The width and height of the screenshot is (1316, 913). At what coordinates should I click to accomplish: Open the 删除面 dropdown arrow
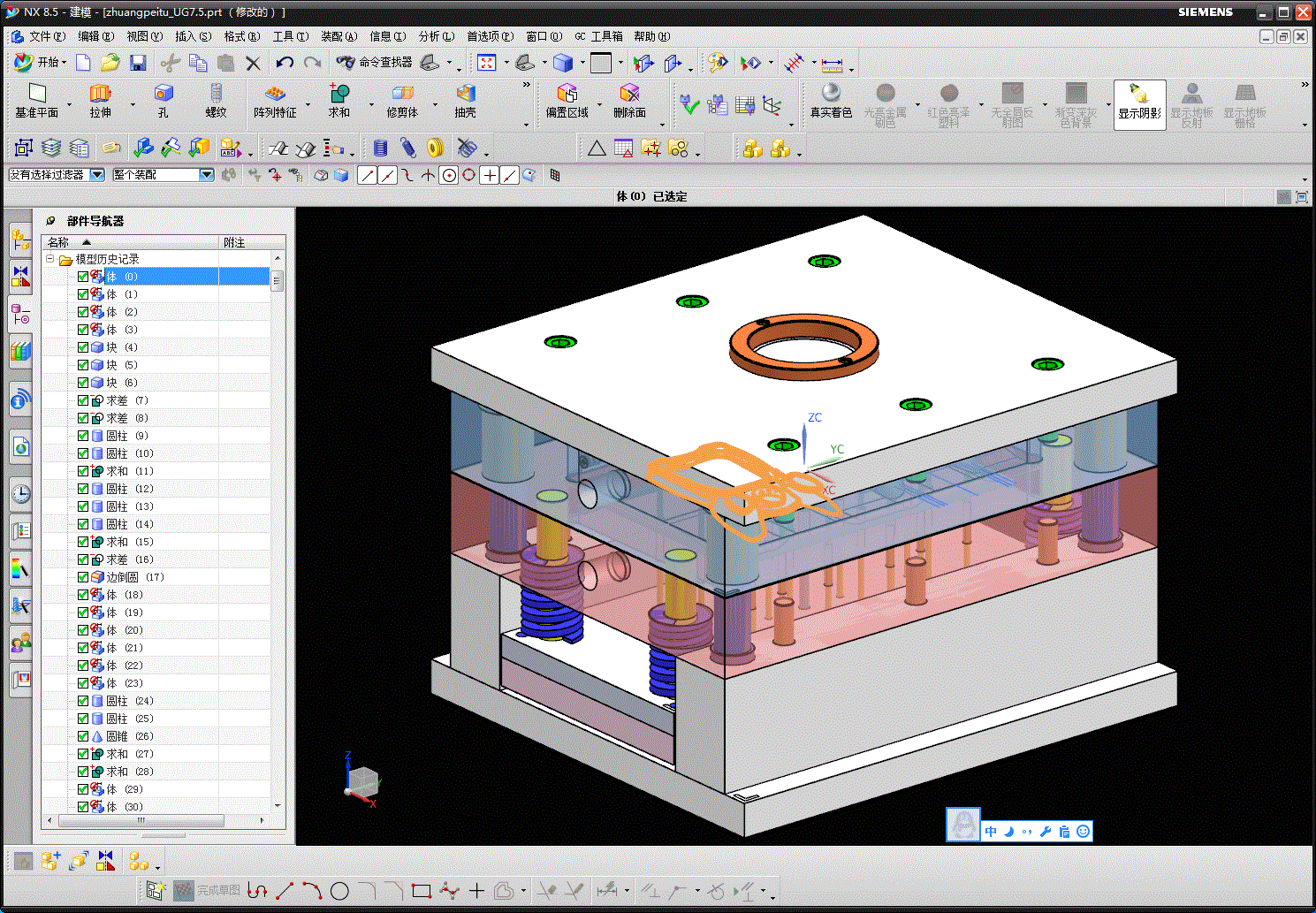pos(662,125)
